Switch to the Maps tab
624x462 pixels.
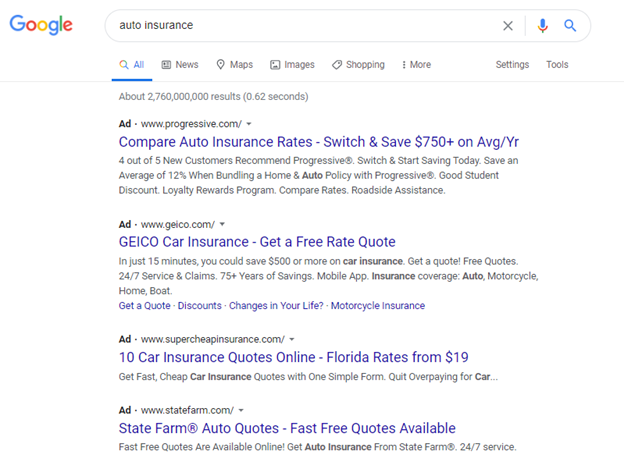point(234,65)
